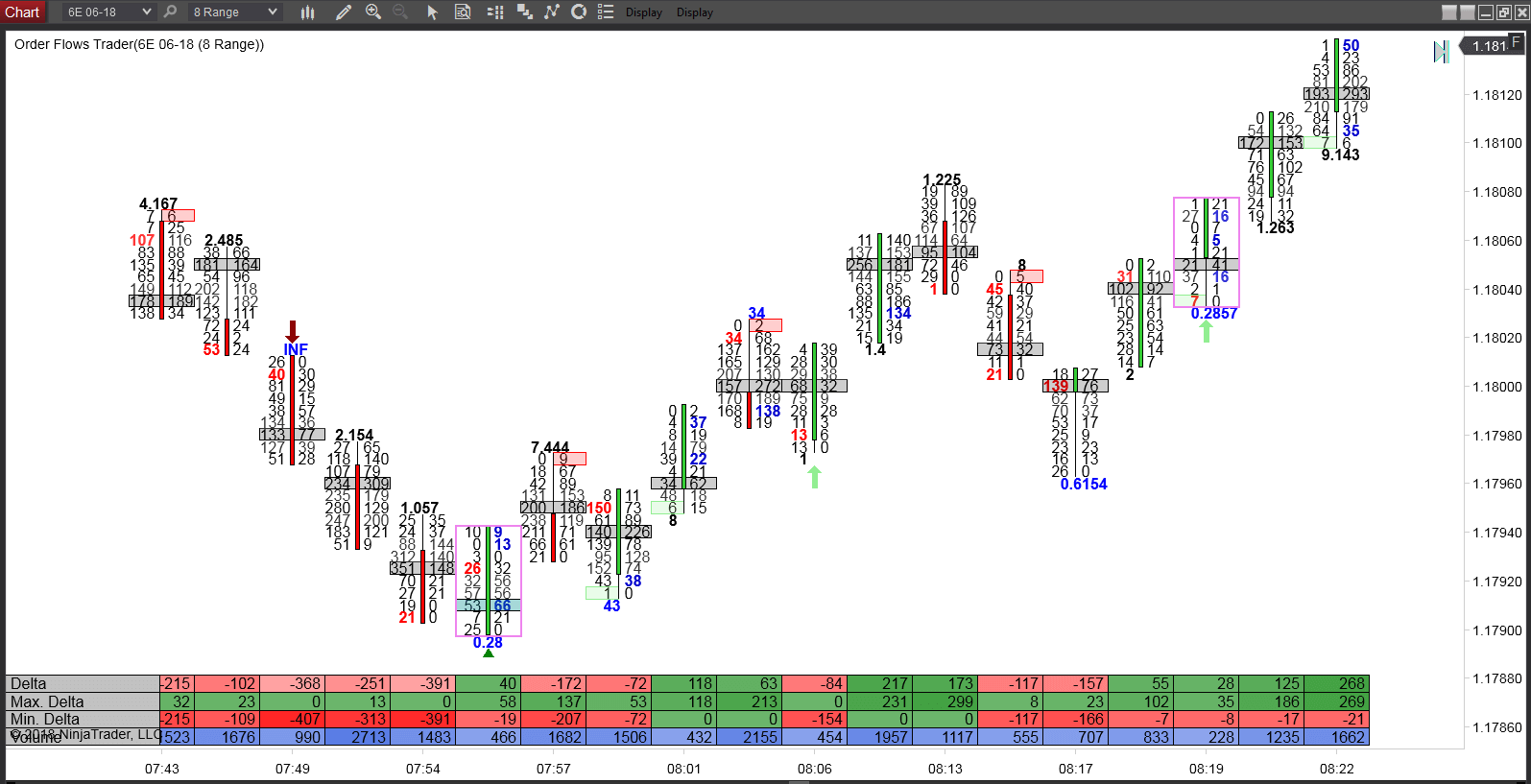The height and width of the screenshot is (784, 1531).
Task: Click the 4.167 ratio label
Action: click(x=158, y=203)
